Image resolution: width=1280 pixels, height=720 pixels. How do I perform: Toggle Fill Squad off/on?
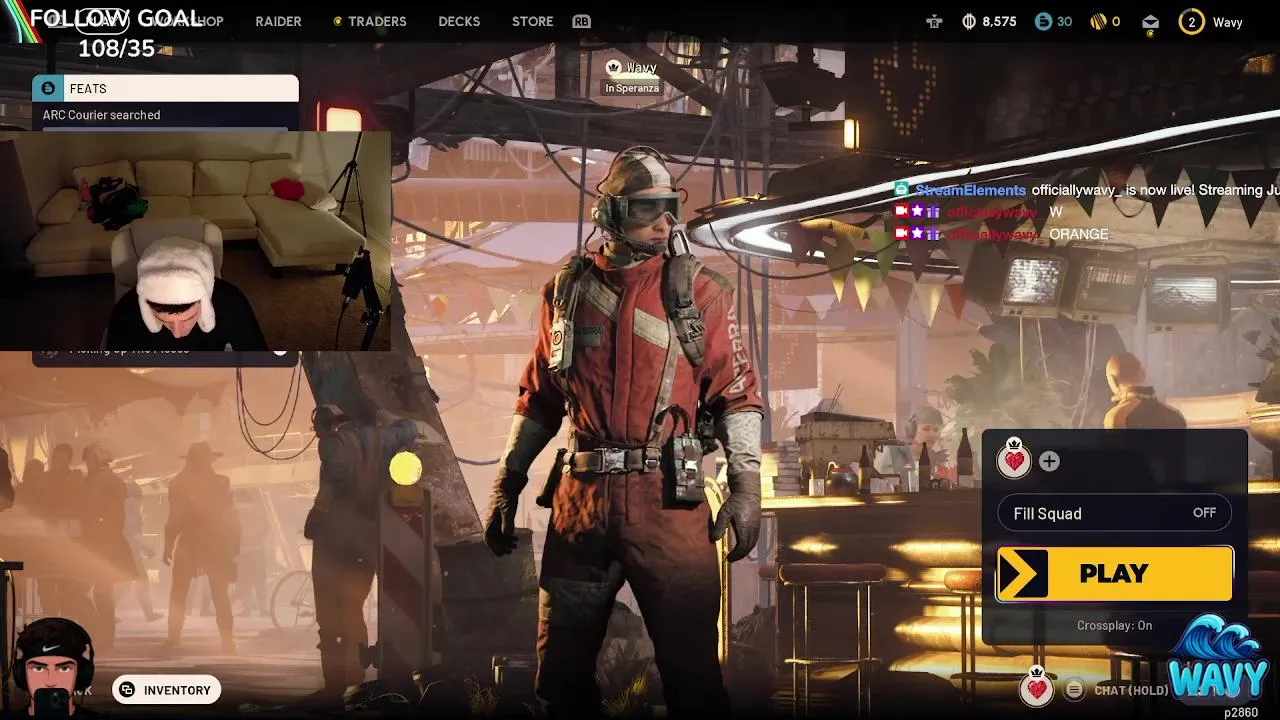click(1114, 513)
